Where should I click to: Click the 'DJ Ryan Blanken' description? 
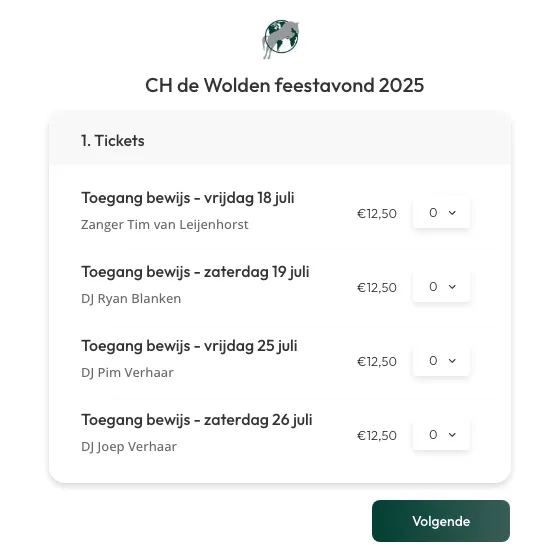131,299
